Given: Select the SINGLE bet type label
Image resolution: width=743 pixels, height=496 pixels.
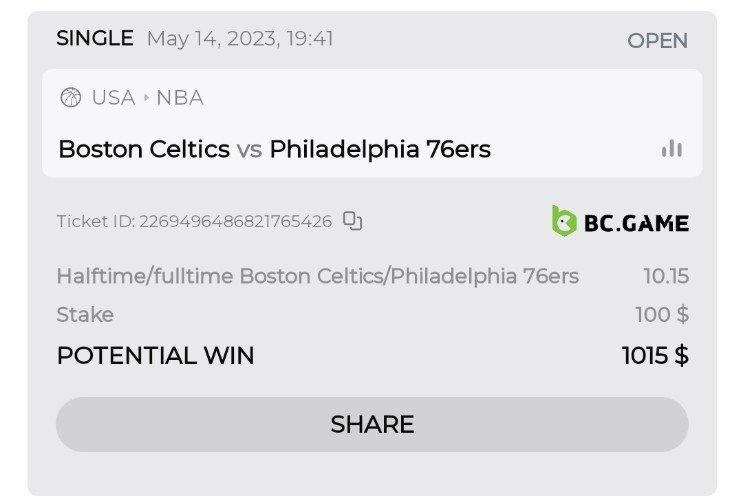Looking at the screenshot, I should coord(95,39).
